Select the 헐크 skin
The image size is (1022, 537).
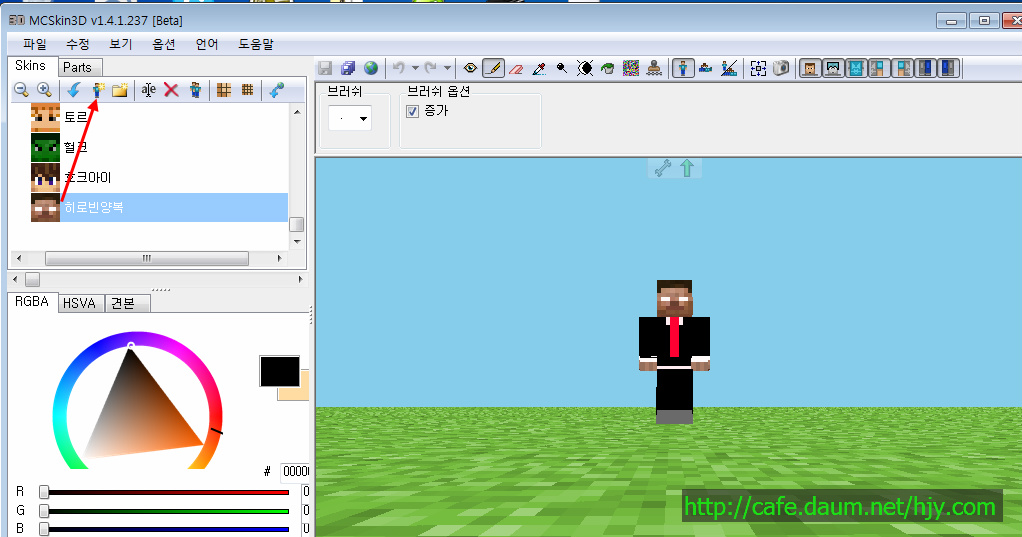point(158,147)
